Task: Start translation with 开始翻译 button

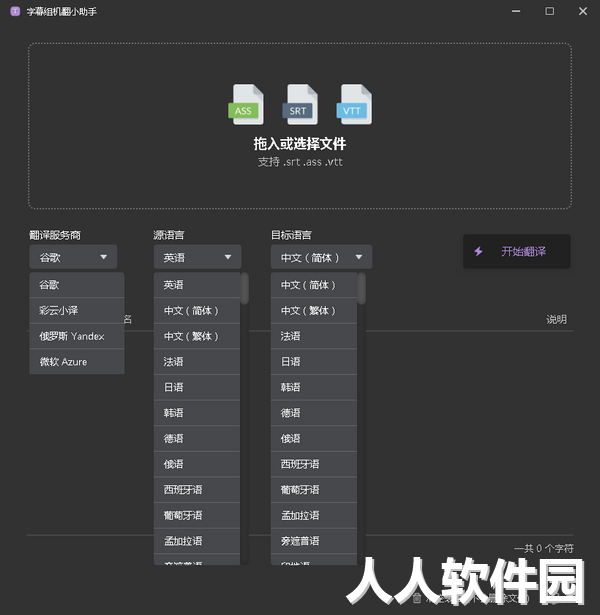Action: (516, 251)
